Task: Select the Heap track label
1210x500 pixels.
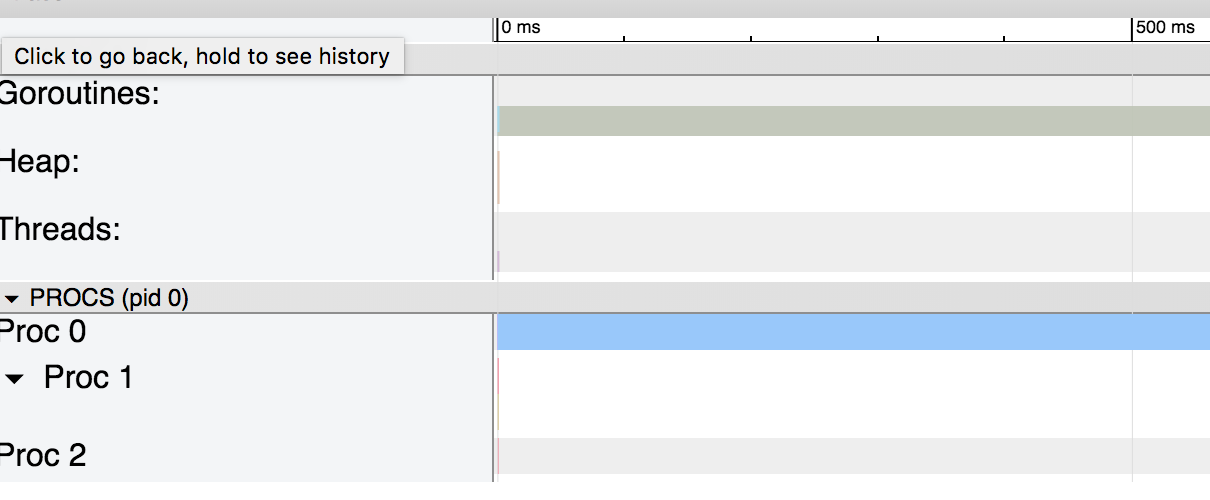Action: point(40,162)
